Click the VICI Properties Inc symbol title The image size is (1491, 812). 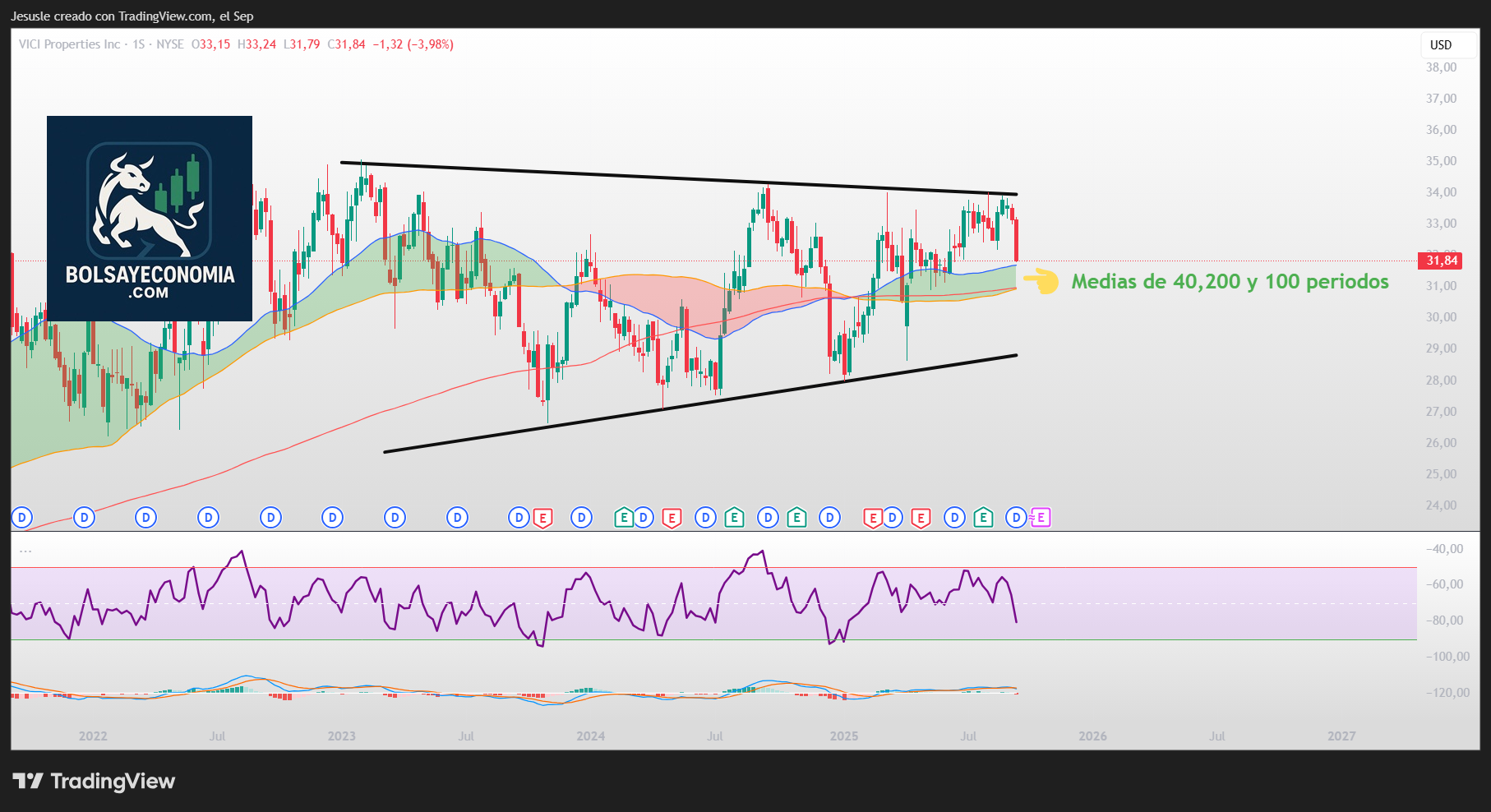click(x=70, y=44)
